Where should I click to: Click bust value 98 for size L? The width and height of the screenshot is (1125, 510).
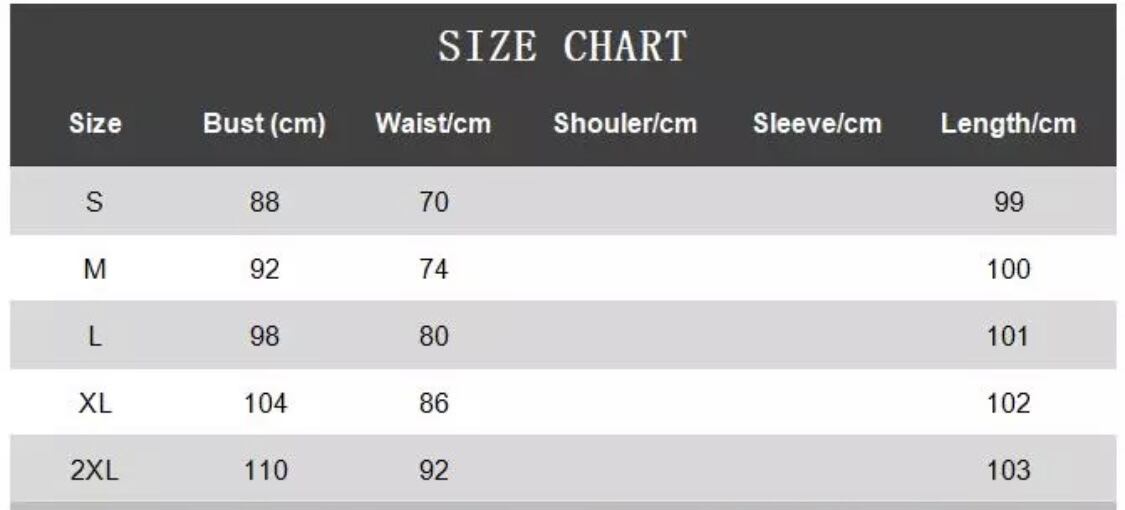coord(265,336)
